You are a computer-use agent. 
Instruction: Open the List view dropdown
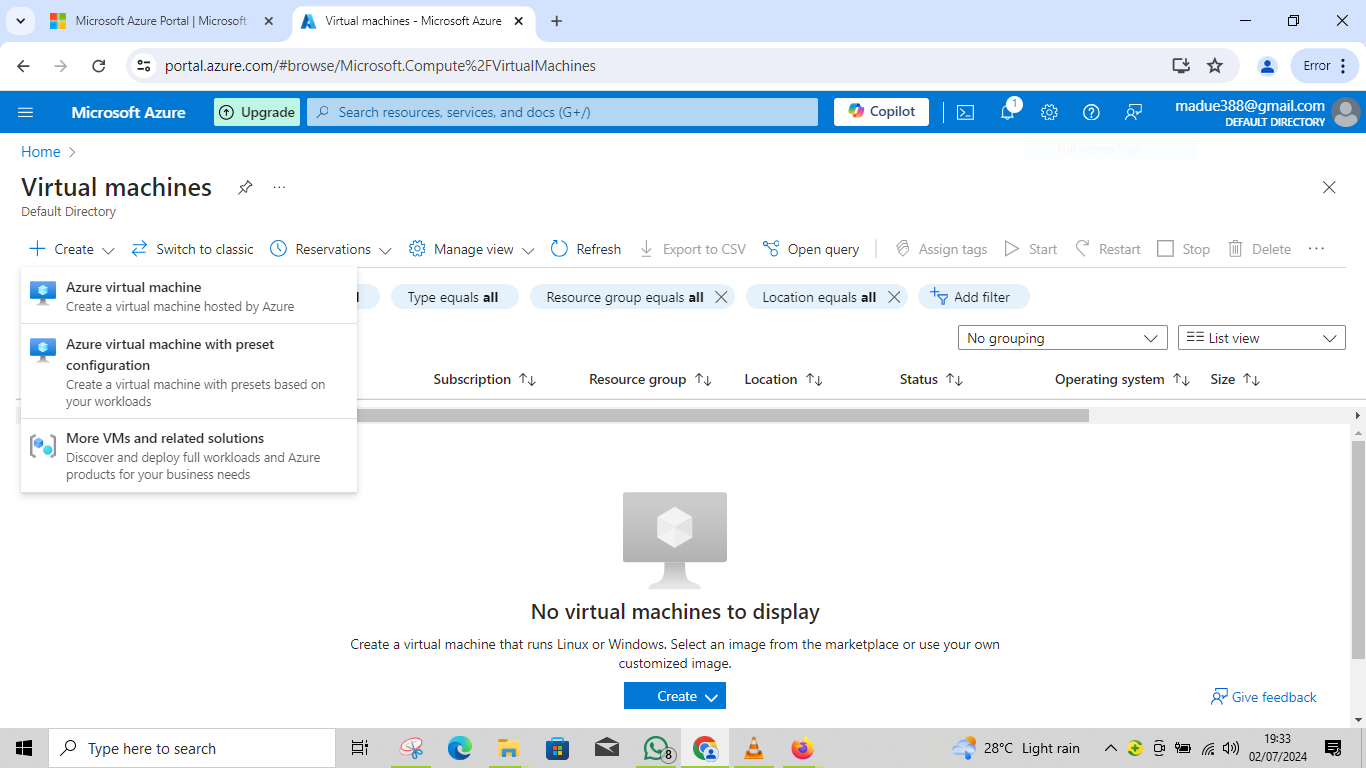tap(1262, 338)
